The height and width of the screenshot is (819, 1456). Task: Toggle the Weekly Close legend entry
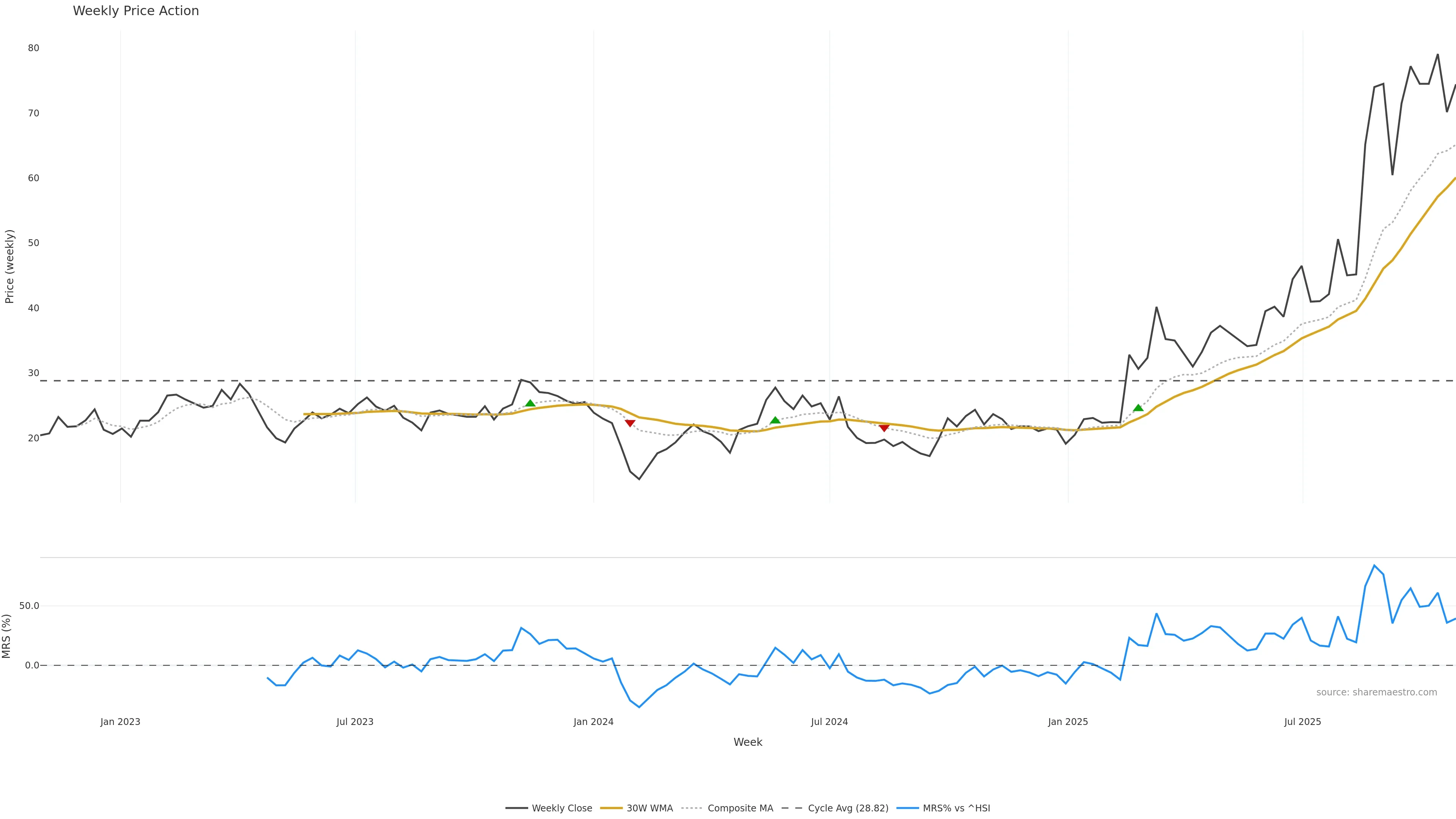(561, 808)
